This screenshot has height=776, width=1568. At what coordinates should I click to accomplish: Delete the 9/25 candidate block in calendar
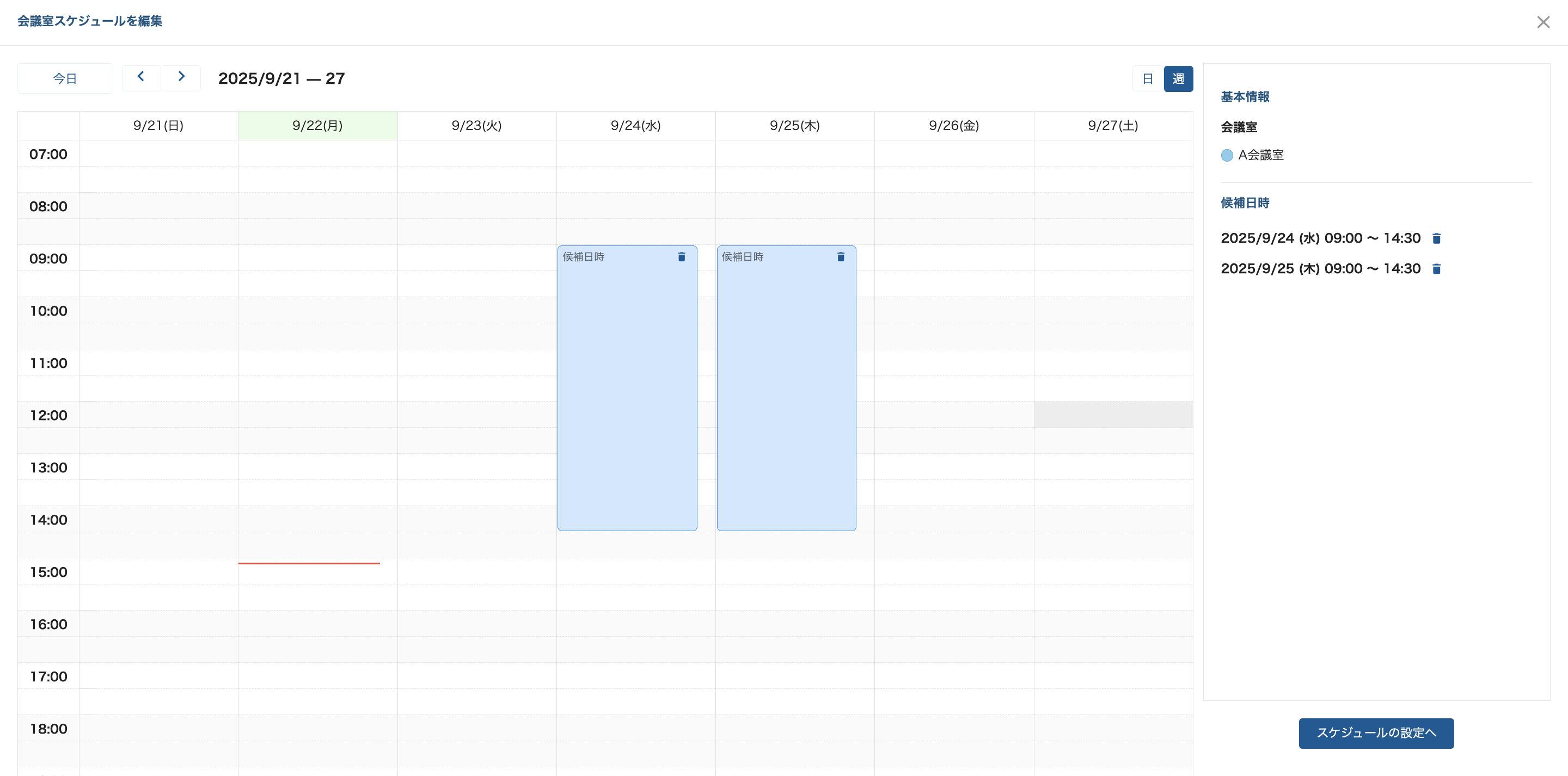[x=841, y=257]
